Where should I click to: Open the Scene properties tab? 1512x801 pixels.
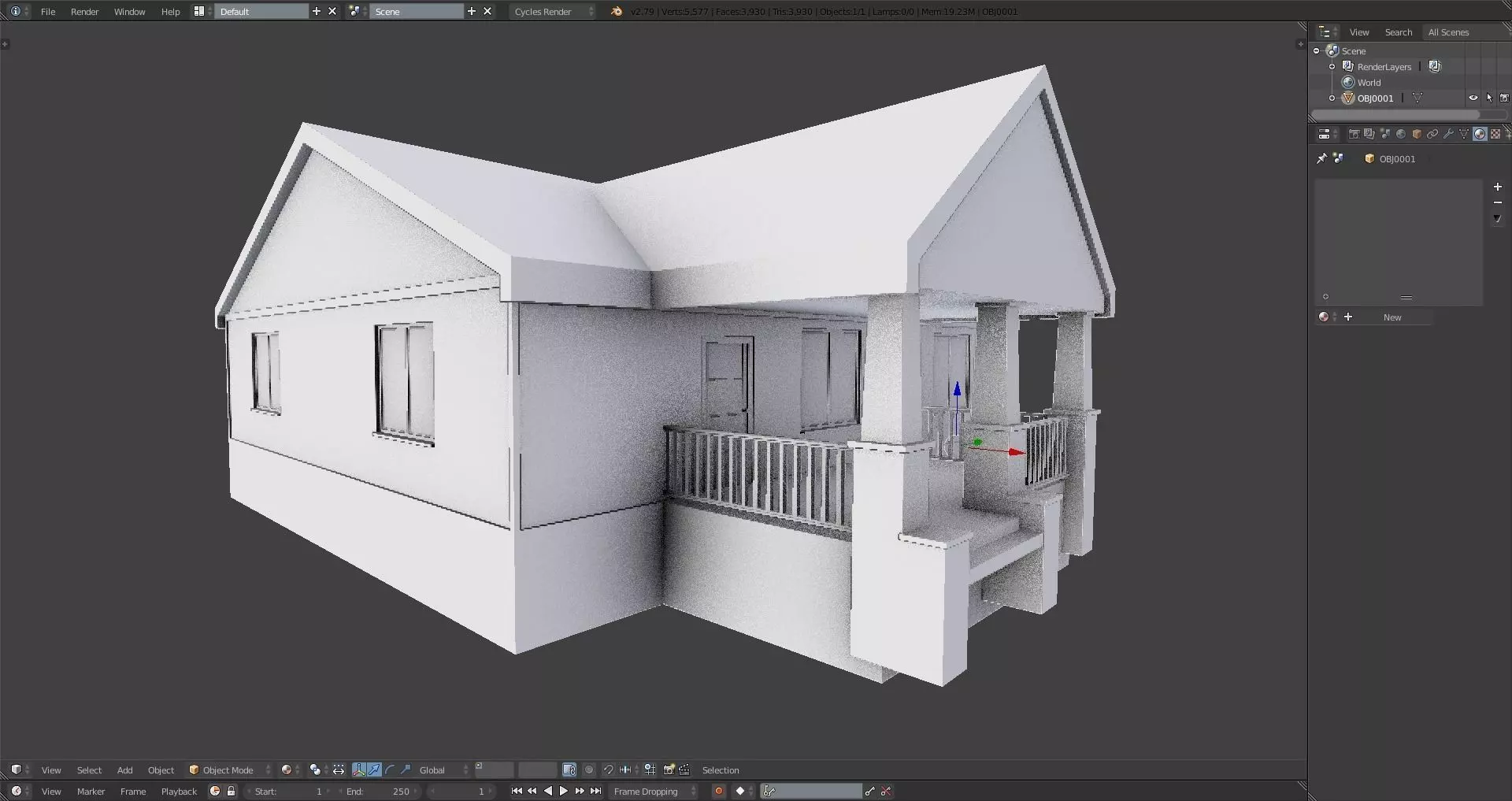tap(1385, 134)
